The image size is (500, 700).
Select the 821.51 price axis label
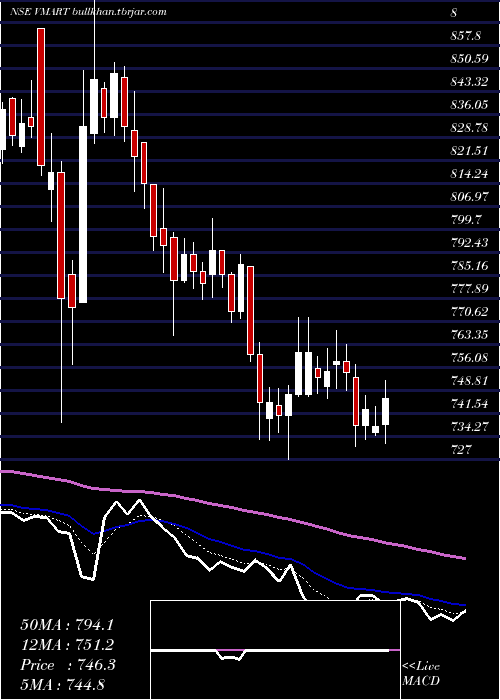click(469, 151)
